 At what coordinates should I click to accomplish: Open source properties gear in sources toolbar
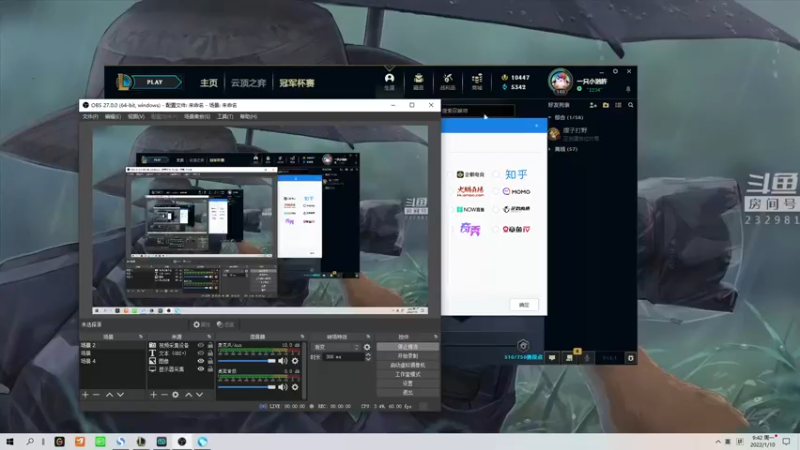tap(176, 394)
